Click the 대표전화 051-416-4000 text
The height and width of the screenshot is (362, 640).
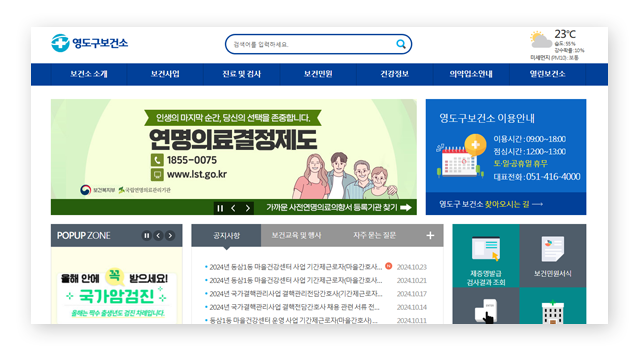click(537, 177)
